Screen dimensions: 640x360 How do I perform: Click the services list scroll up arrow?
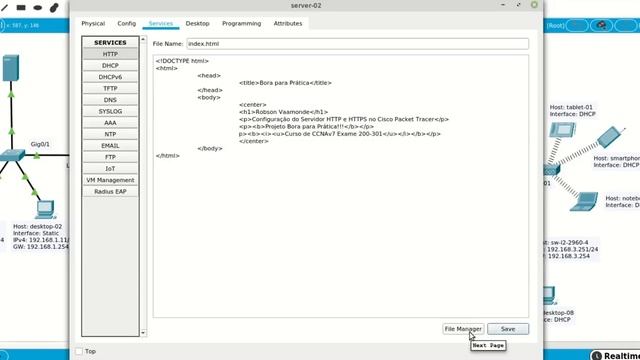point(143,40)
